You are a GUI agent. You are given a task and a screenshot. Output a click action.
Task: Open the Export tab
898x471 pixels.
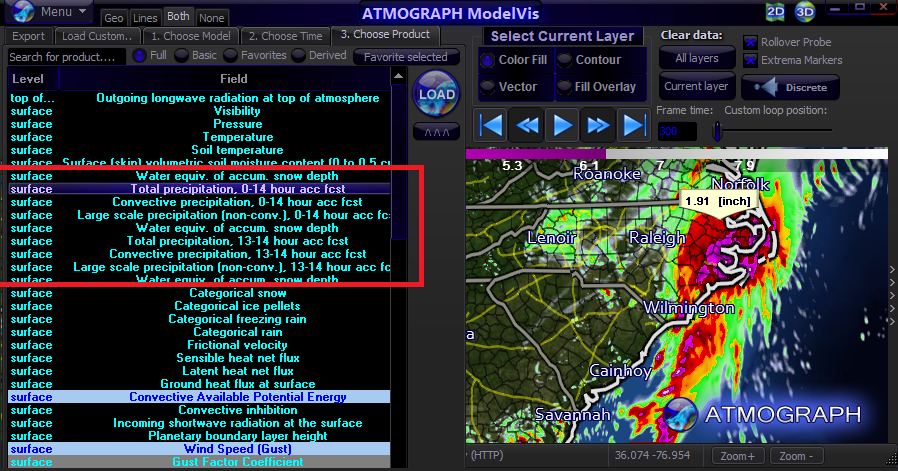[x=29, y=36]
